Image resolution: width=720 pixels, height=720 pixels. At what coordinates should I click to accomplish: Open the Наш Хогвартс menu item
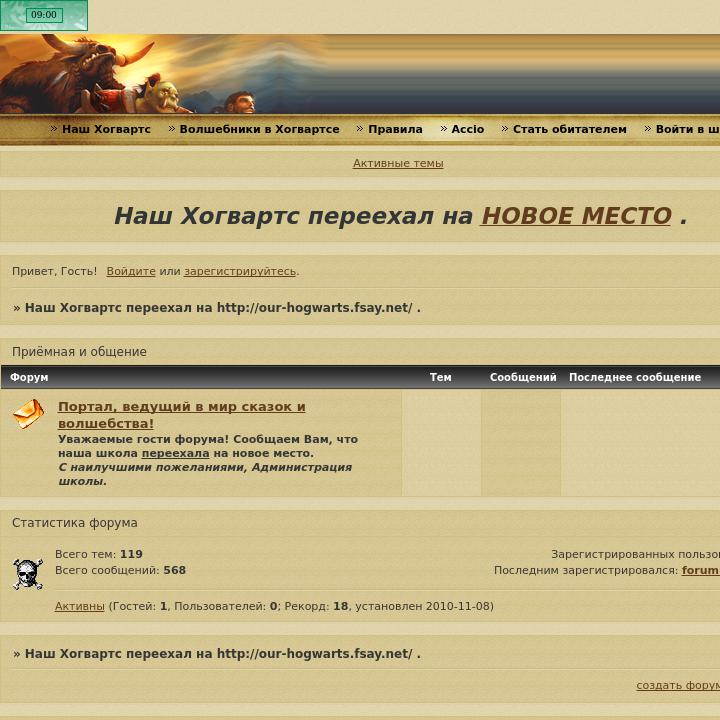[106, 129]
